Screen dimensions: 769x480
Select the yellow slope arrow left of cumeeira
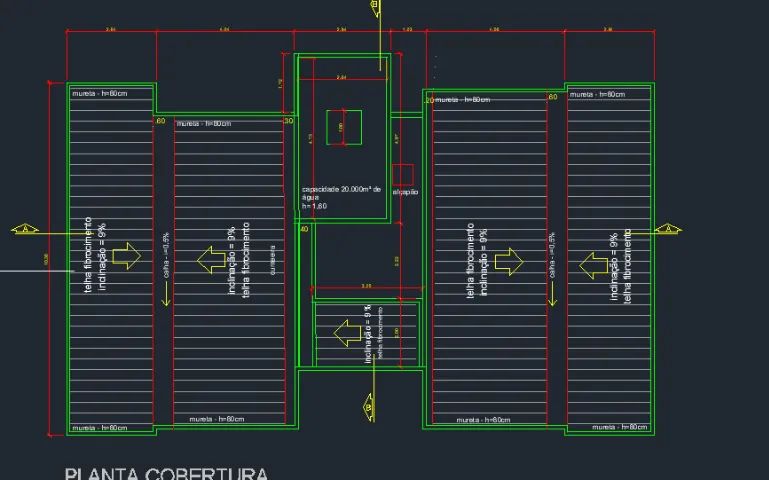coord(211,259)
